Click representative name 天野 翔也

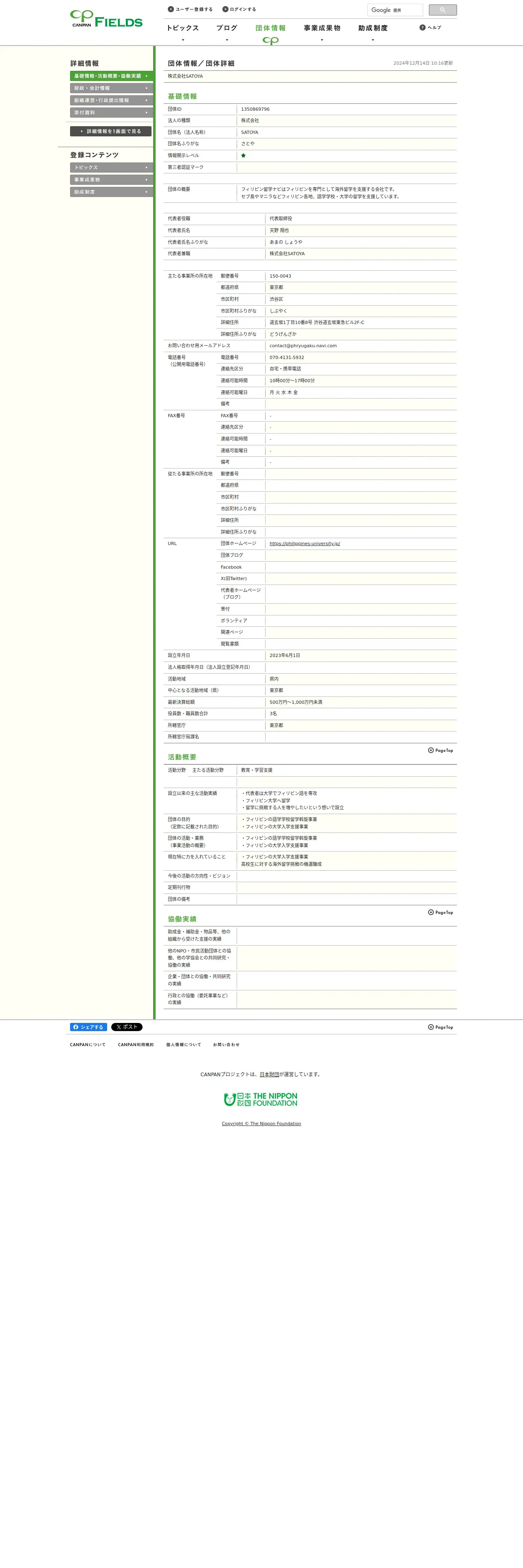coord(279,231)
